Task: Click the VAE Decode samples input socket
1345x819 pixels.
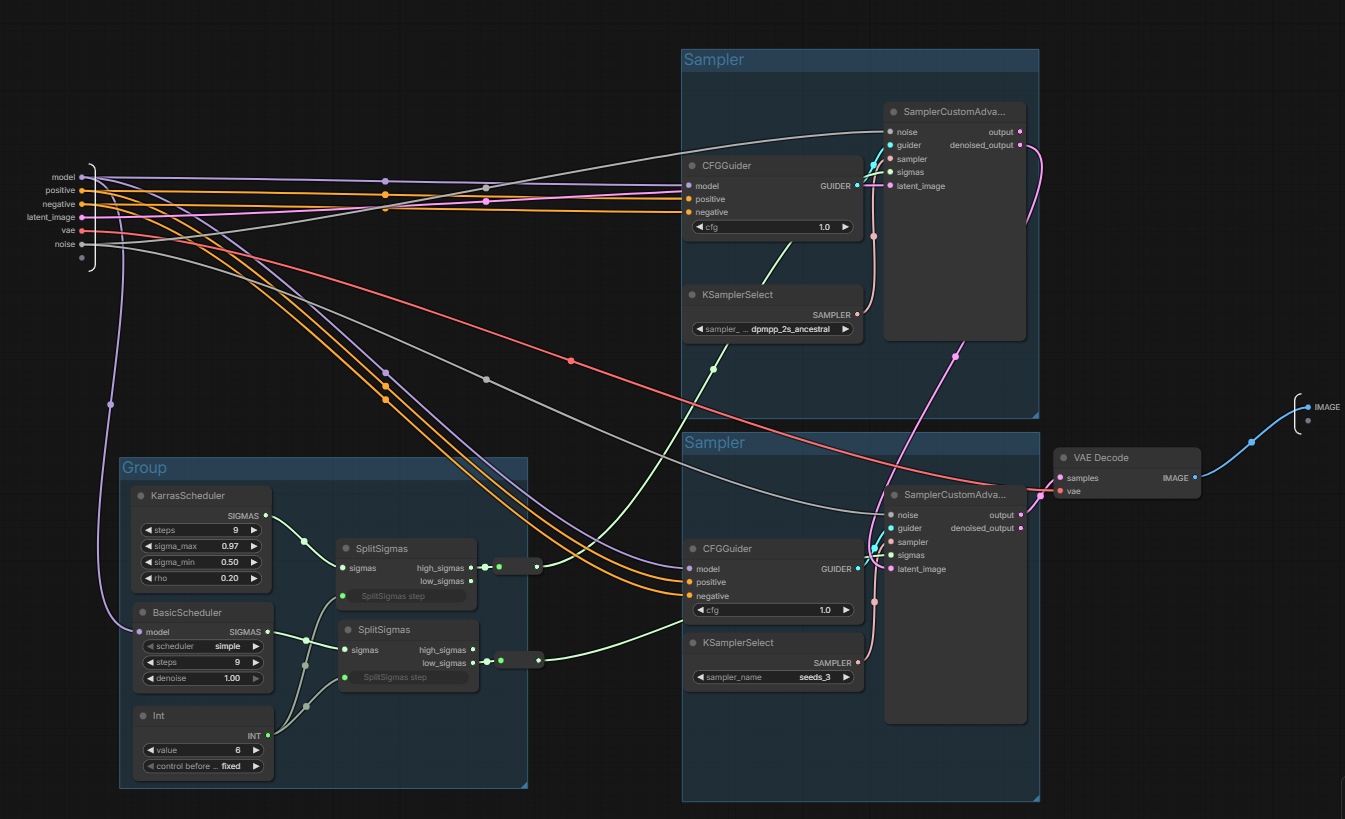Action: 1060,478
